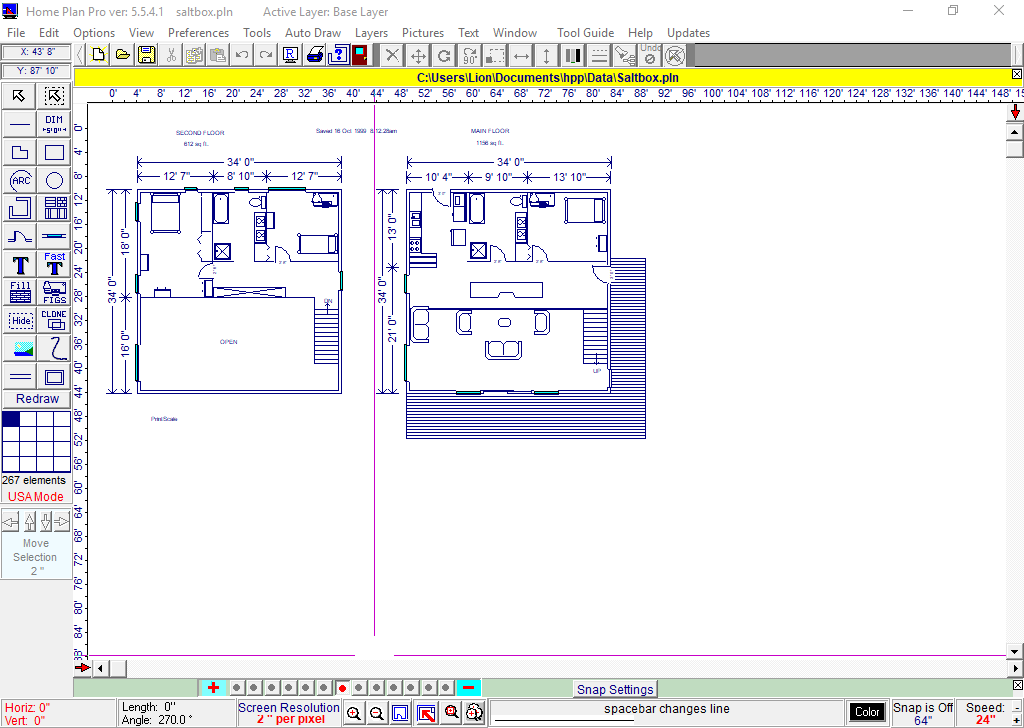The width and height of the screenshot is (1024, 728).
Task: Click the Zoom In magnifier icon
Action: 354,714
